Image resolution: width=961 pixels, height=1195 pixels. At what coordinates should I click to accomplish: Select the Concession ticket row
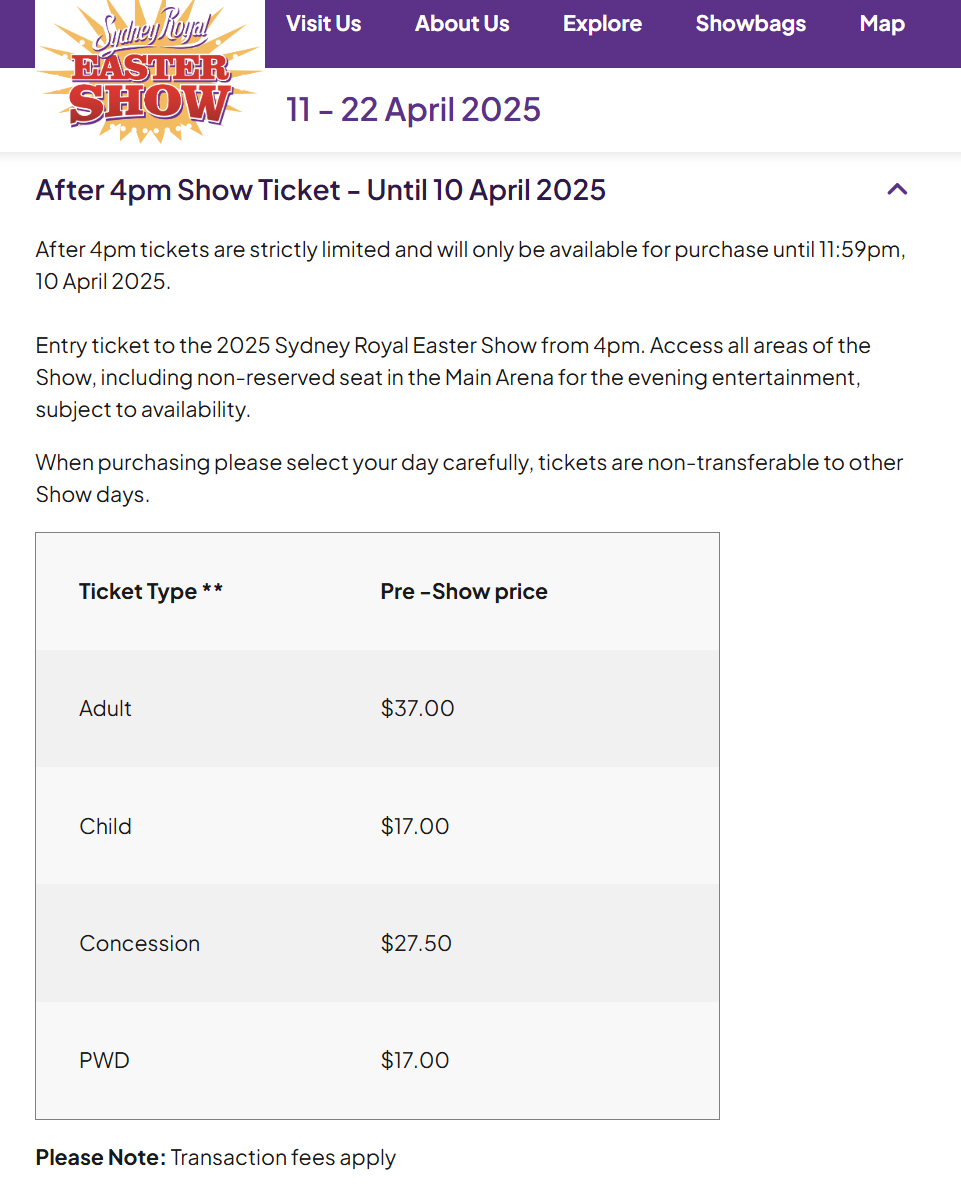377,944
